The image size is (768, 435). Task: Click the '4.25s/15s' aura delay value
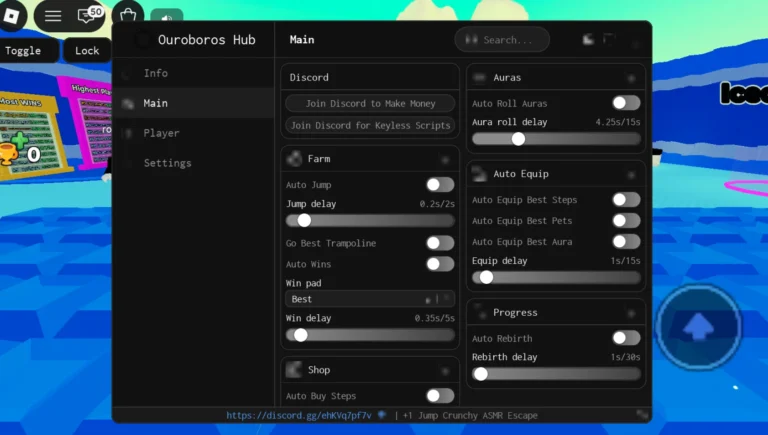click(x=618, y=122)
